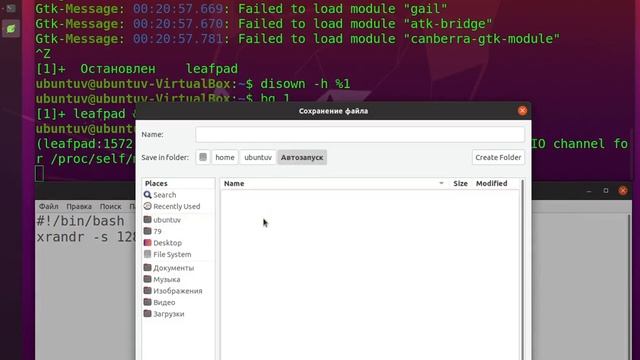This screenshot has height=360, width=640.
Task: Select File System in Places
Action: 172,254
